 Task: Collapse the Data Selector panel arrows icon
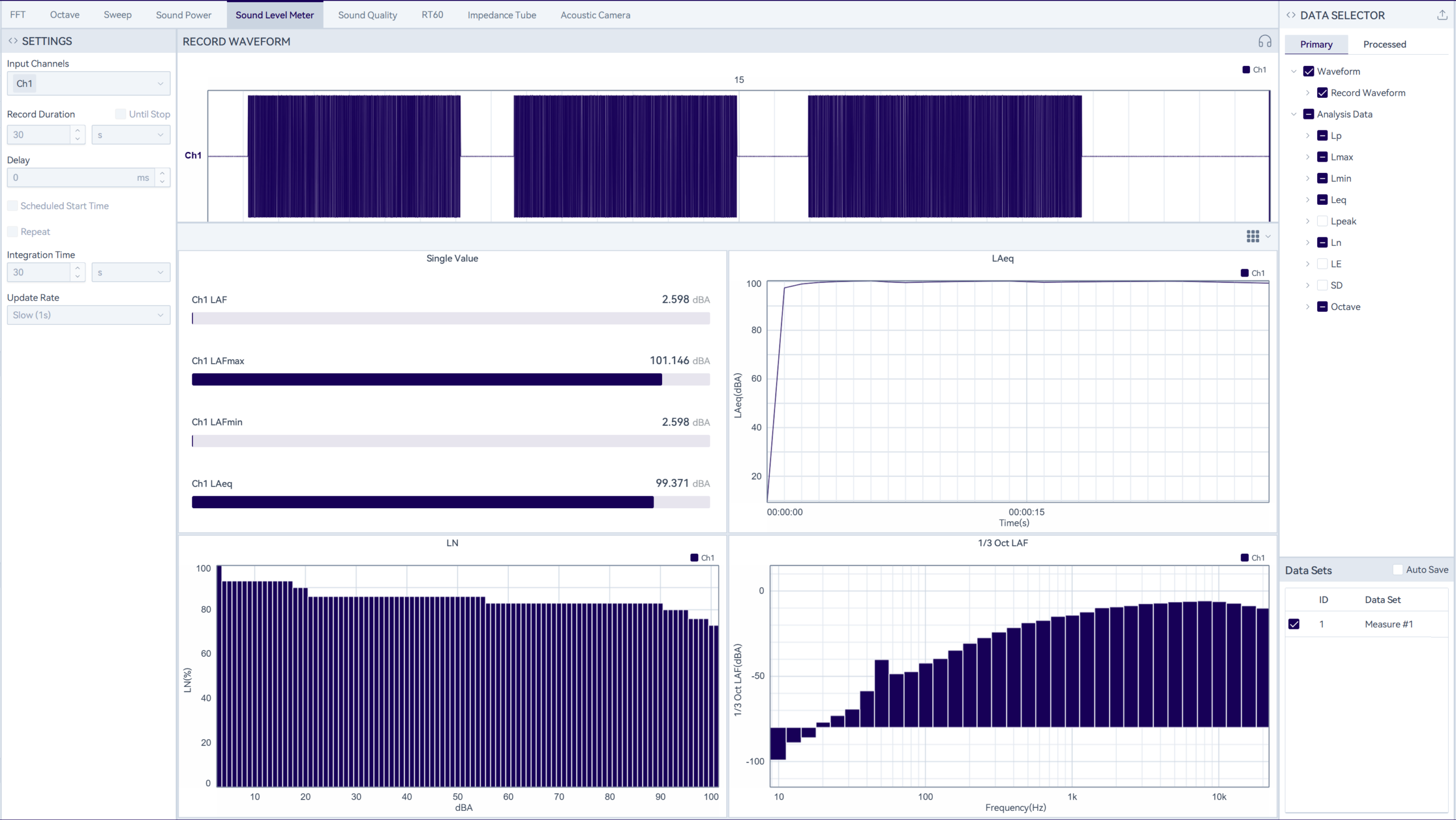click(1291, 15)
